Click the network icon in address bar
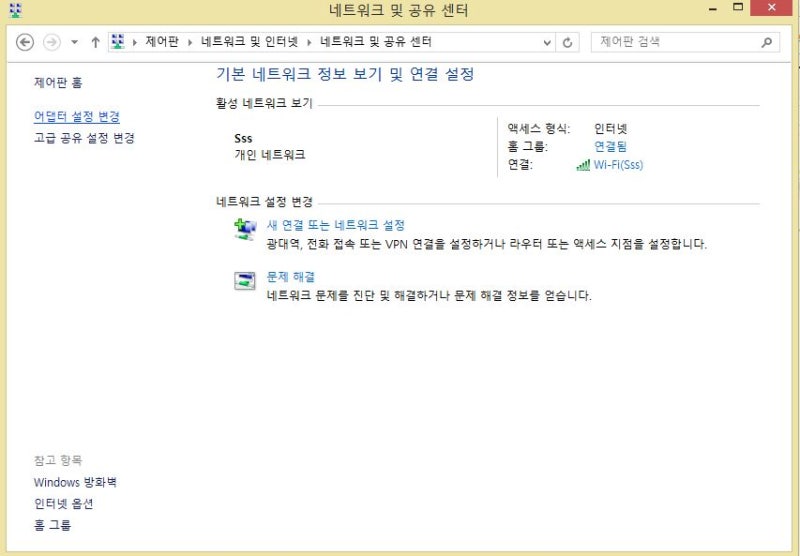 pyautogui.click(x=118, y=41)
